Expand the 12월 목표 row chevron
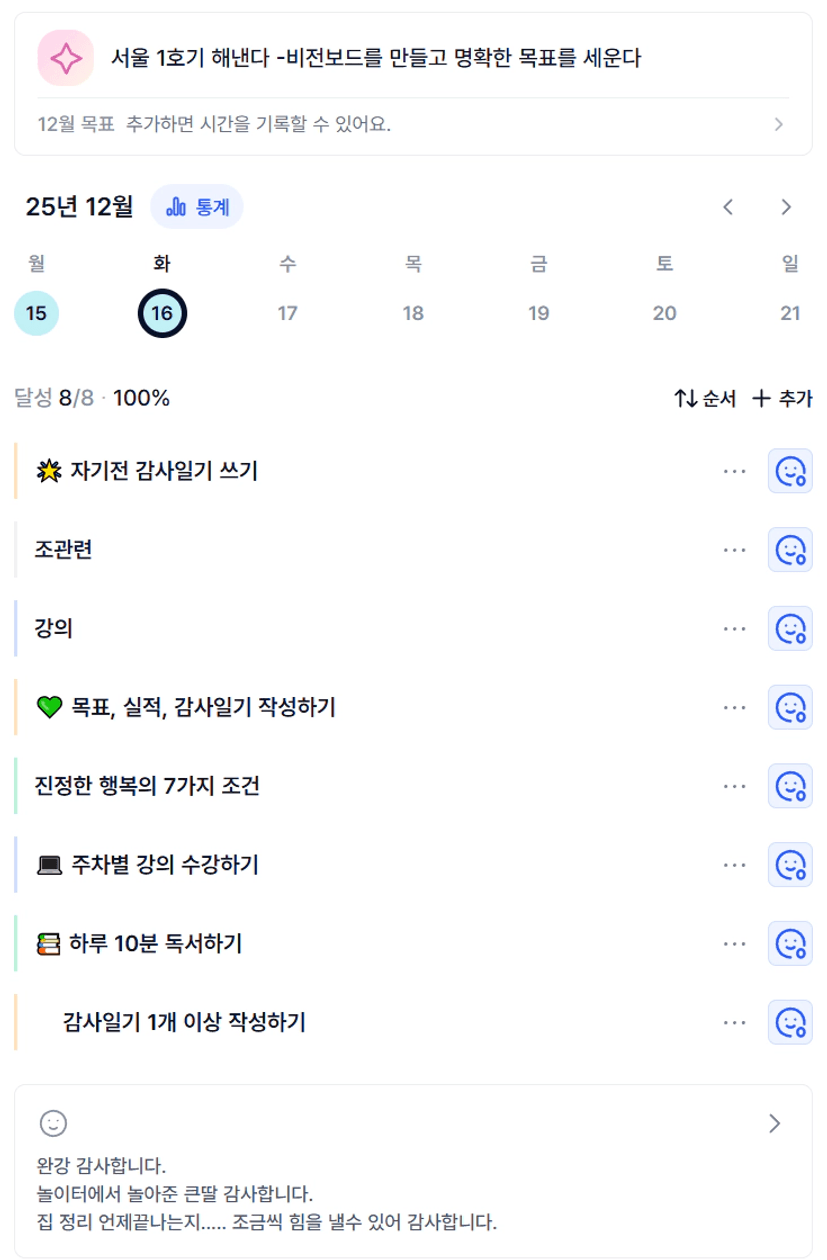827x1260 pixels. click(779, 125)
